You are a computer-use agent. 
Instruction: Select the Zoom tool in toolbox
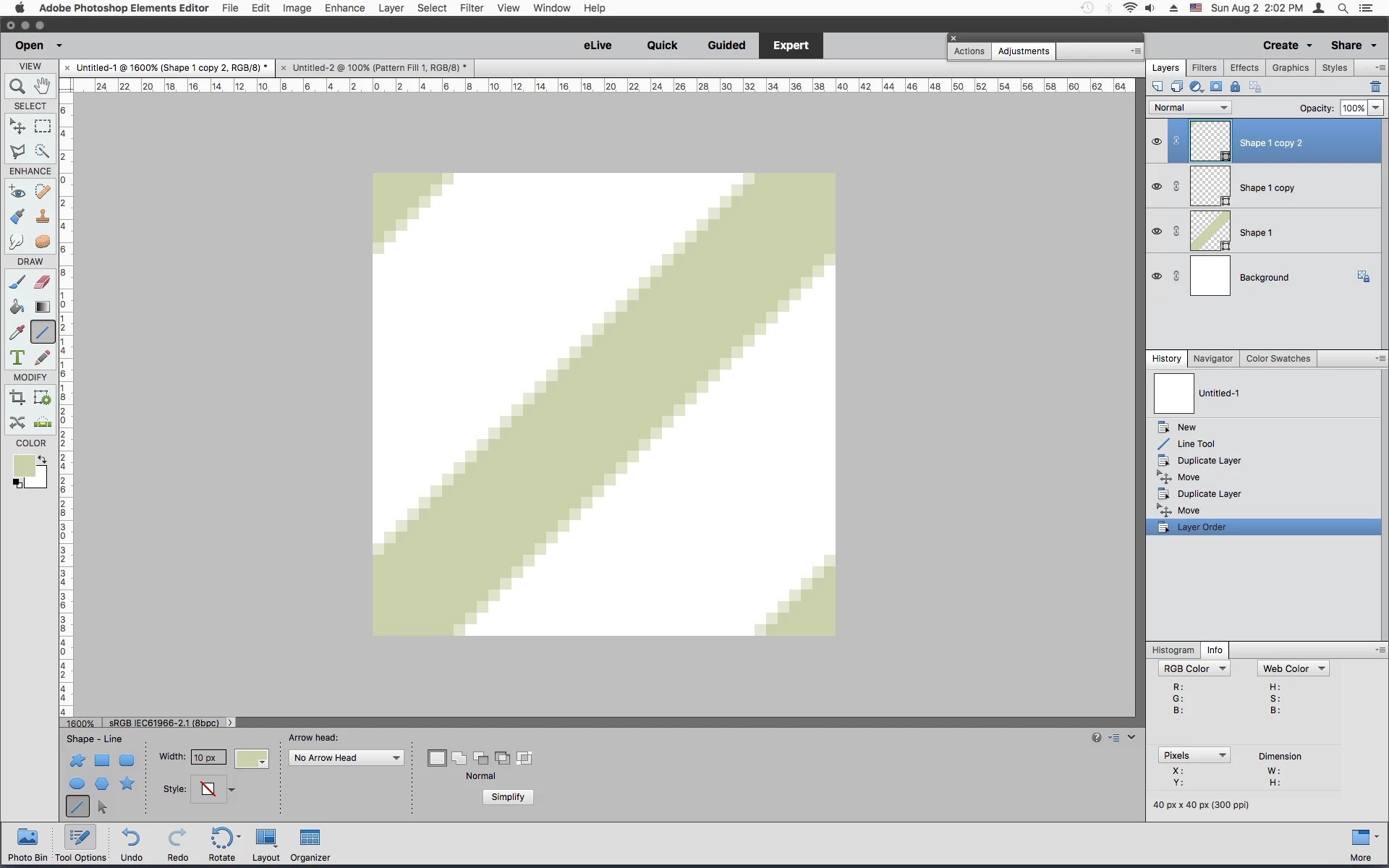(17, 87)
